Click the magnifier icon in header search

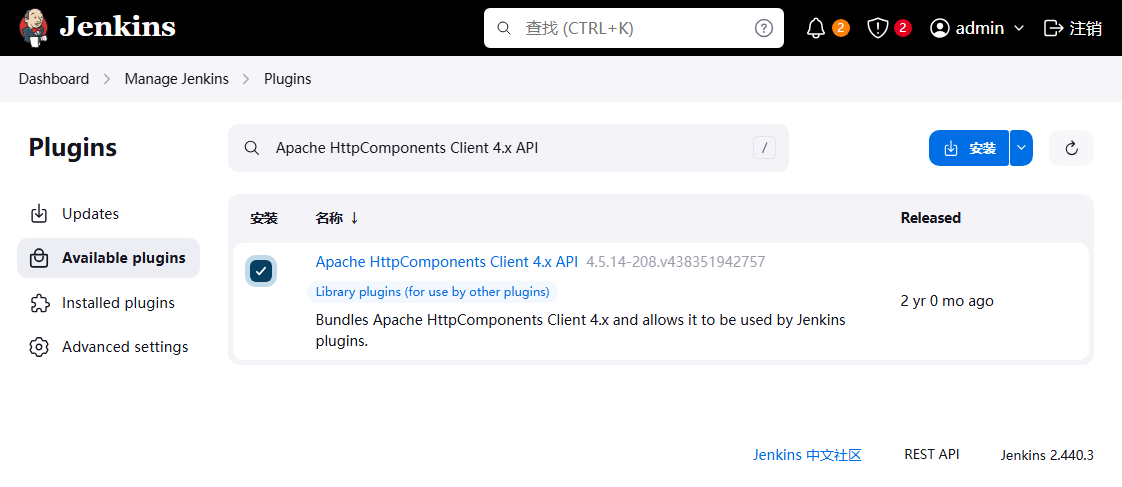(x=504, y=28)
